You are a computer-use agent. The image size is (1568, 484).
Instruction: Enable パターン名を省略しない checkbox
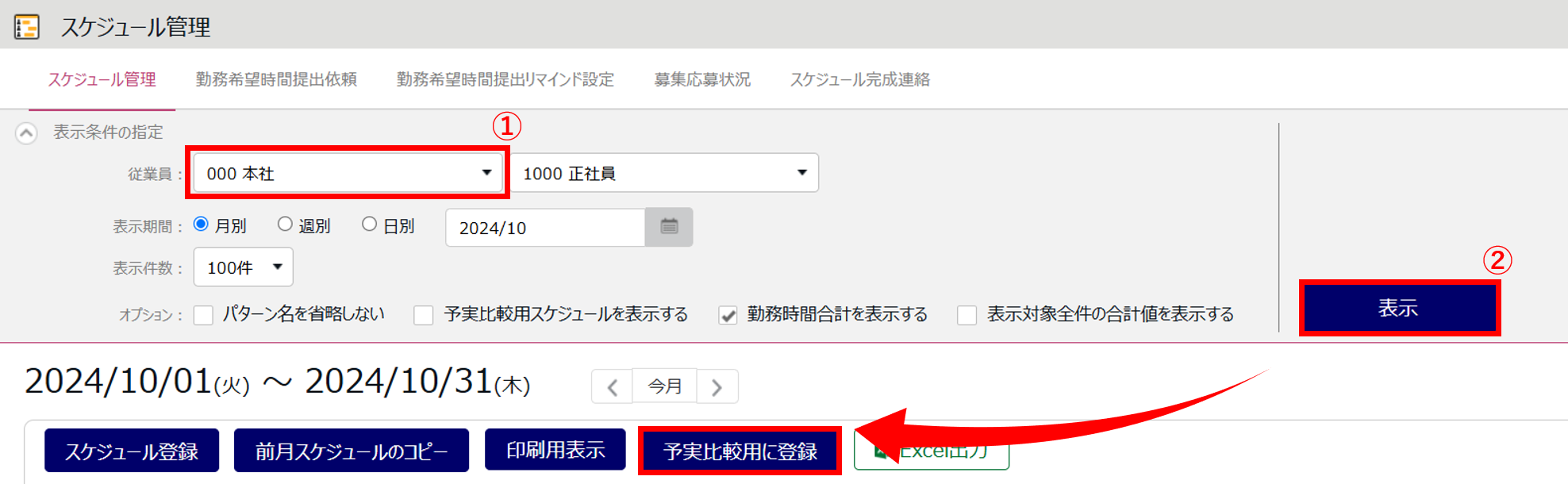pos(204,315)
